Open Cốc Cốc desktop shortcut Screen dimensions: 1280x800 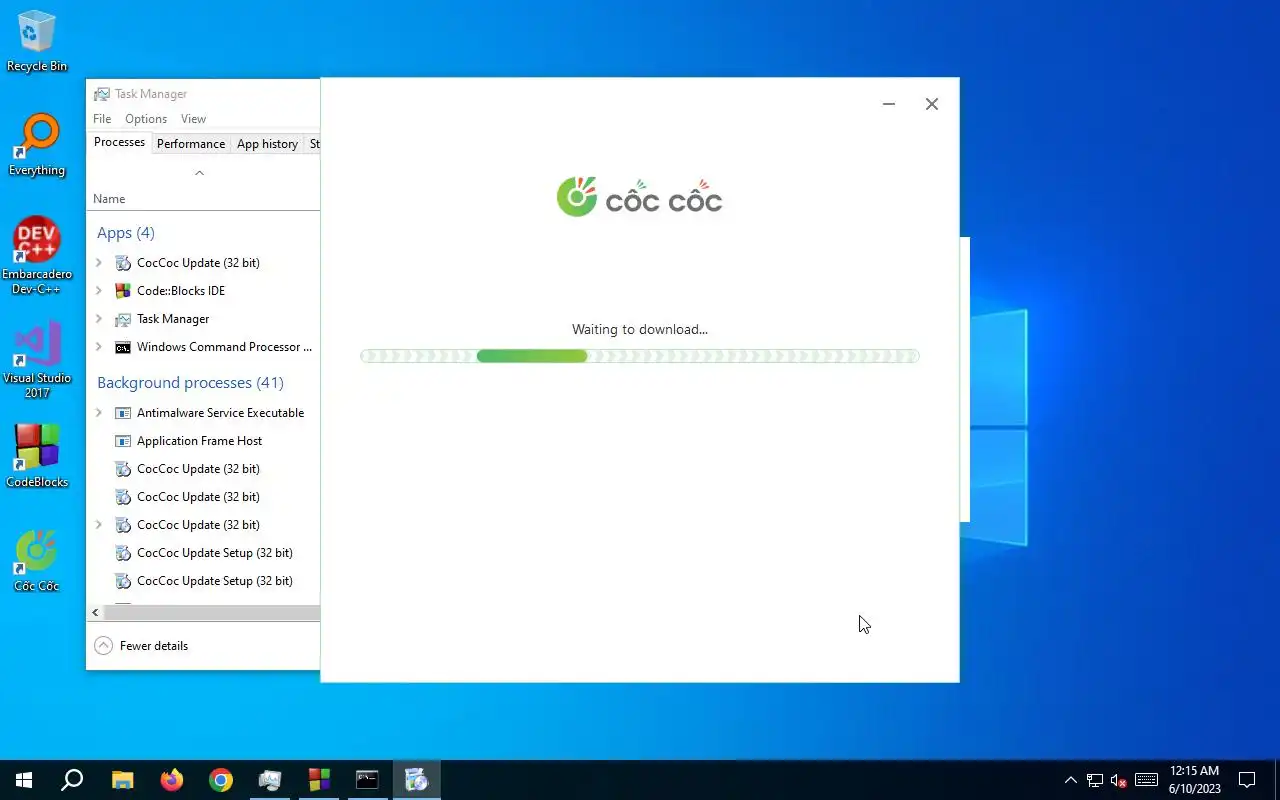point(37,561)
